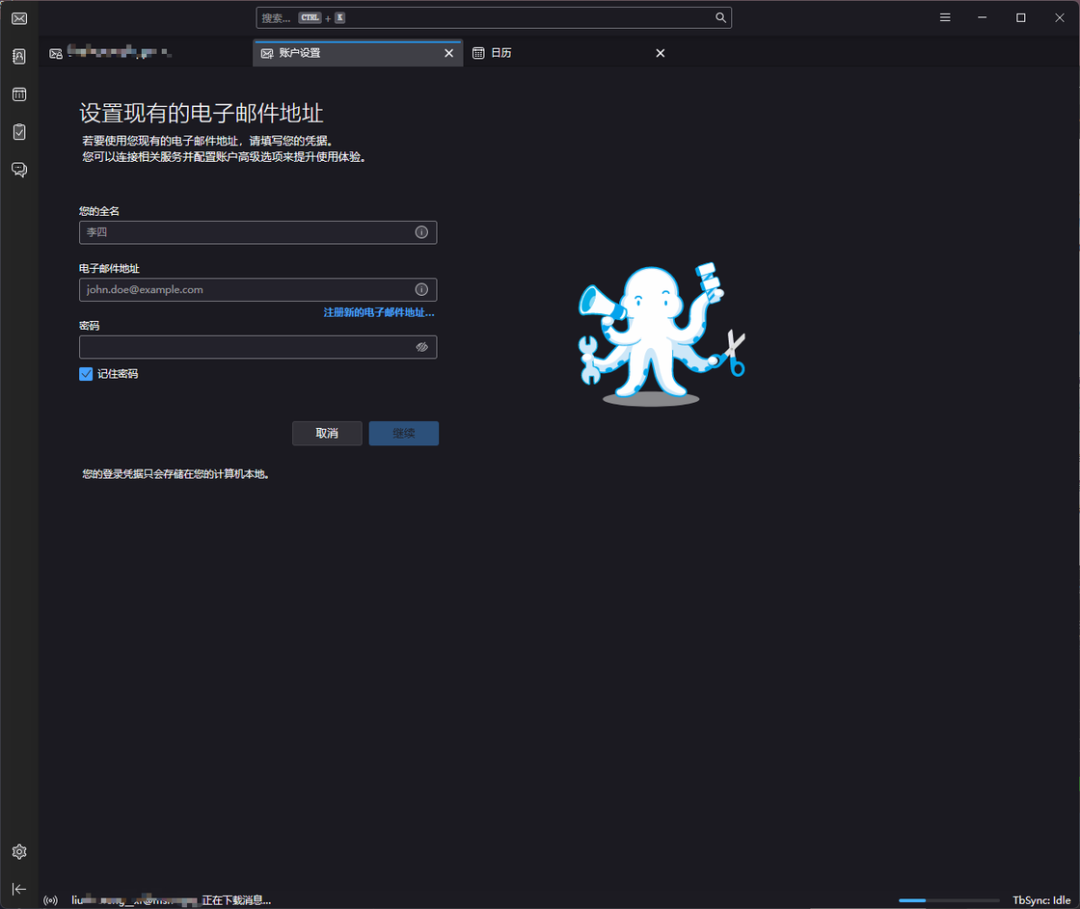Open the Calendar sidebar icon

pyautogui.click(x=19, y=94)
